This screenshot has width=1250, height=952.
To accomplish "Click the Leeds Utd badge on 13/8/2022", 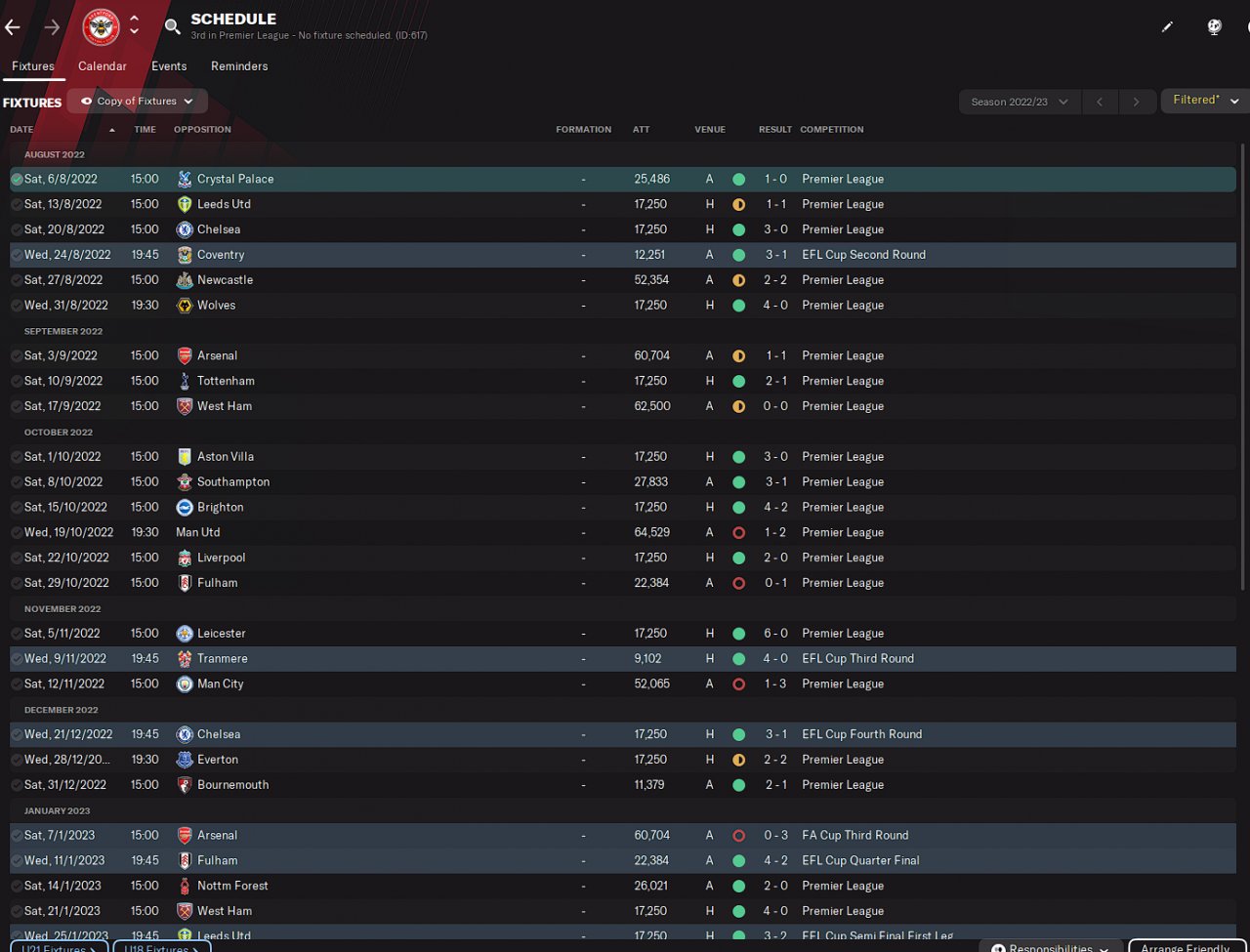I will click(185, 204).
